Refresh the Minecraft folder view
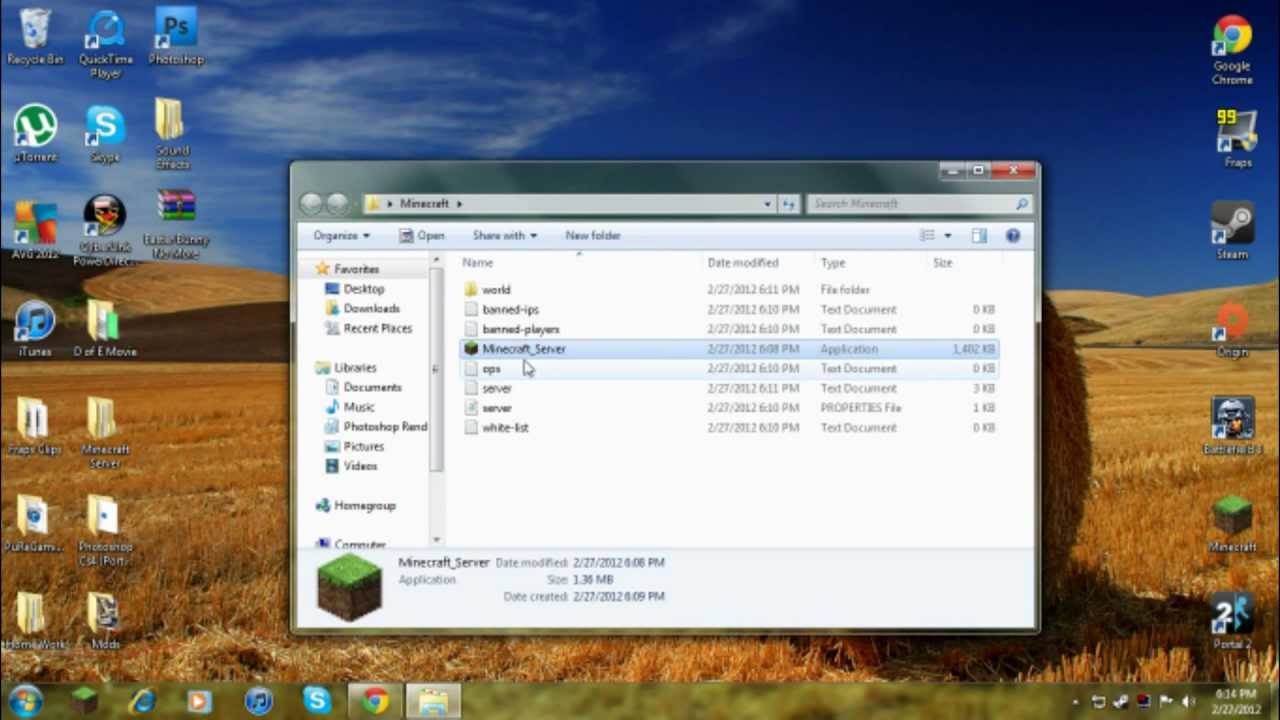Viewport: 1280px width, 720px height. pyautogui.click(x=788, y=203)
